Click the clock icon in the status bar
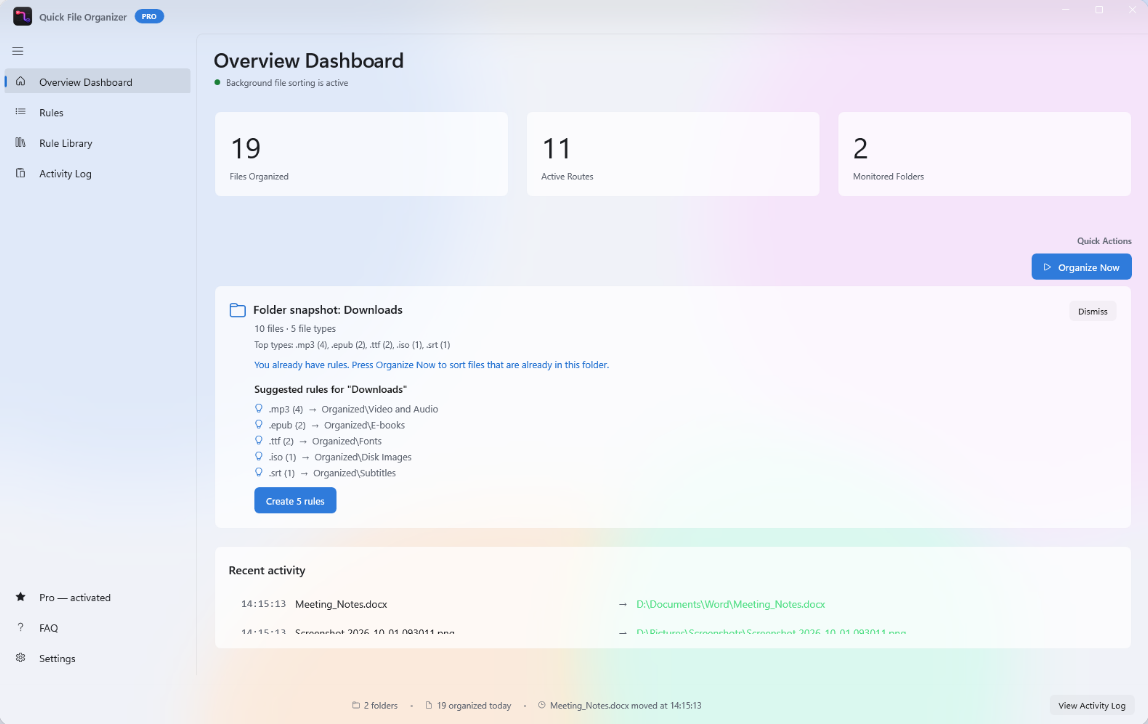Screen dimensions: 1148x724 pos(542,705)
